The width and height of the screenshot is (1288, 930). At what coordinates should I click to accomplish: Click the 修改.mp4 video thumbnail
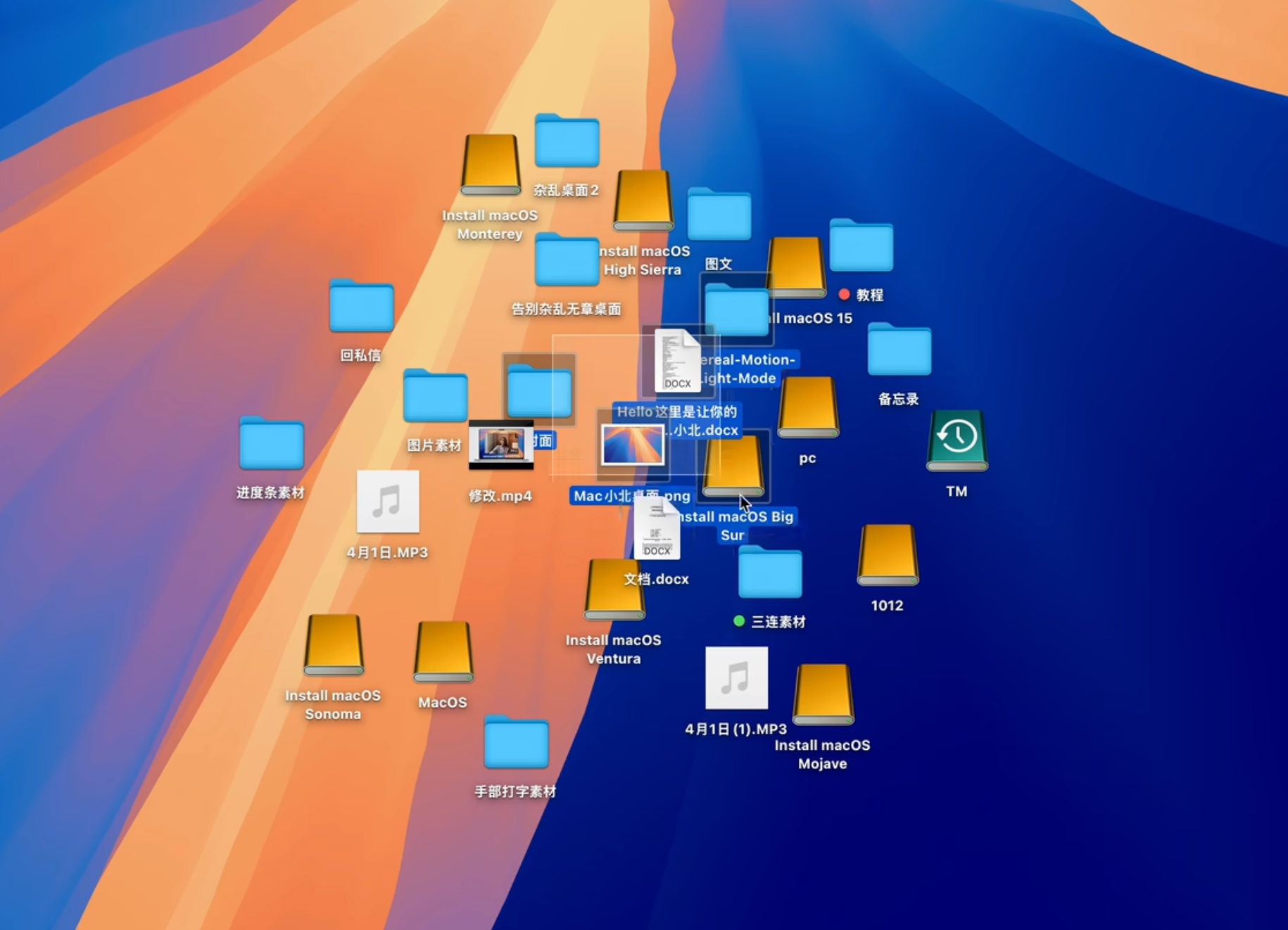click(x=501, y=445)
